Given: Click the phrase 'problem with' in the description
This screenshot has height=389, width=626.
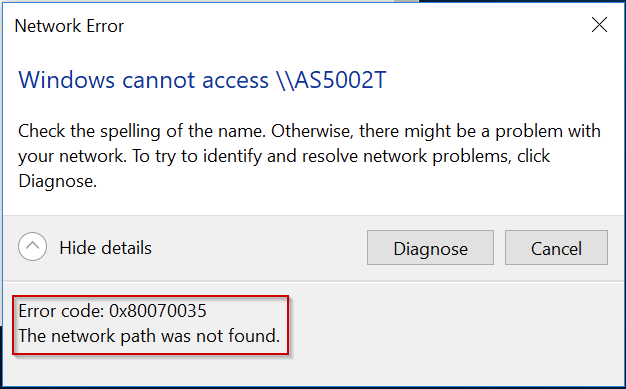Looking at the screenshot, I should click(x=548, y=131).
